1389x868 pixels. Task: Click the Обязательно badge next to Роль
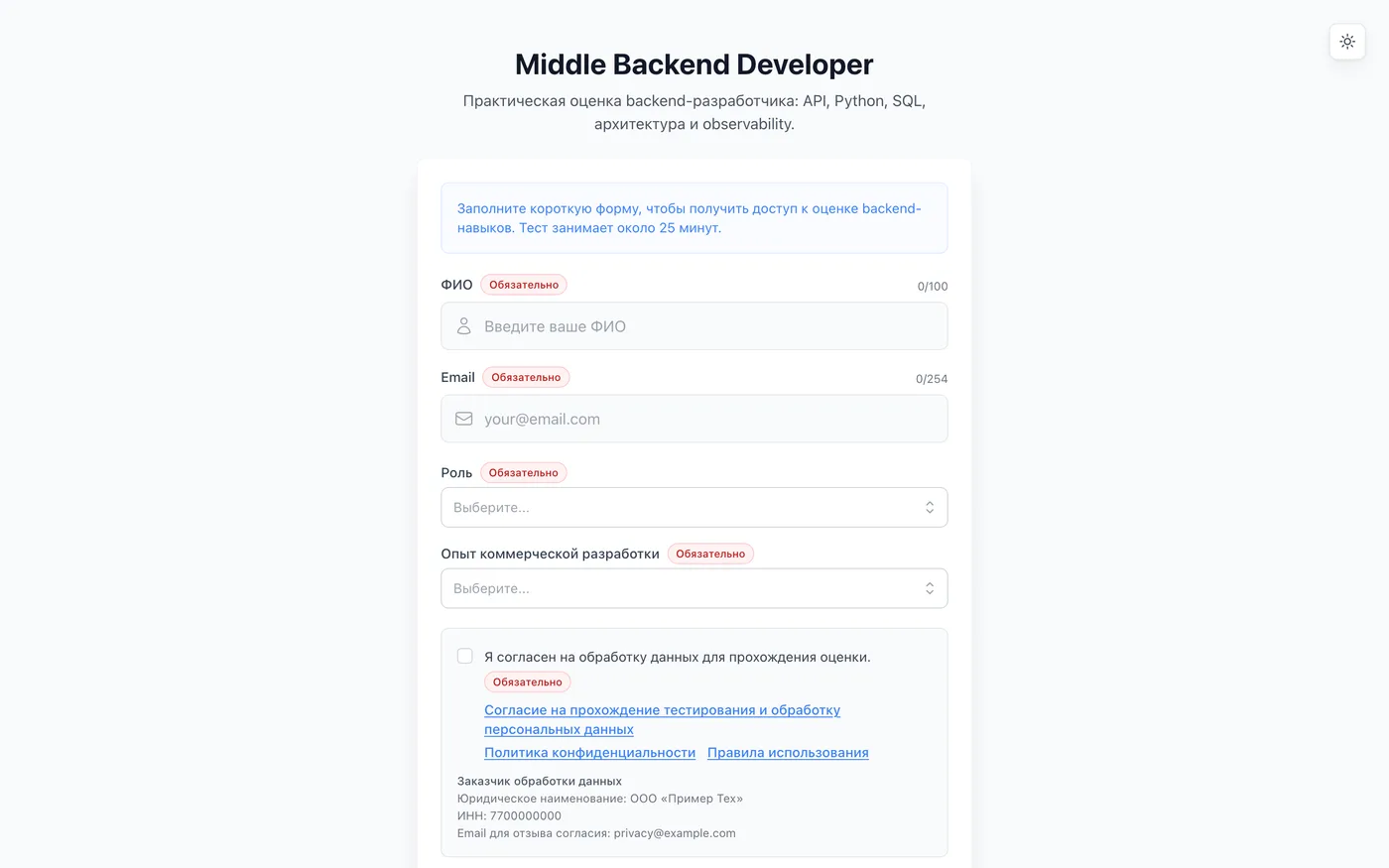click(524, 472)
